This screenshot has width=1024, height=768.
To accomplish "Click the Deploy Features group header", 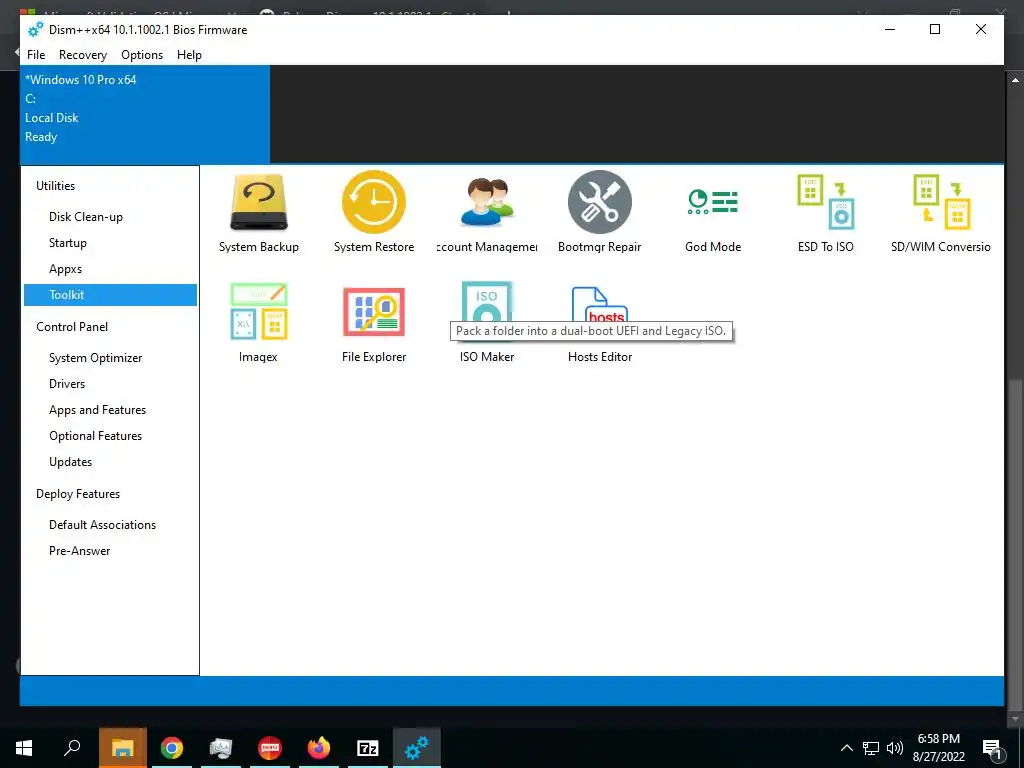I will coord(78,494).
